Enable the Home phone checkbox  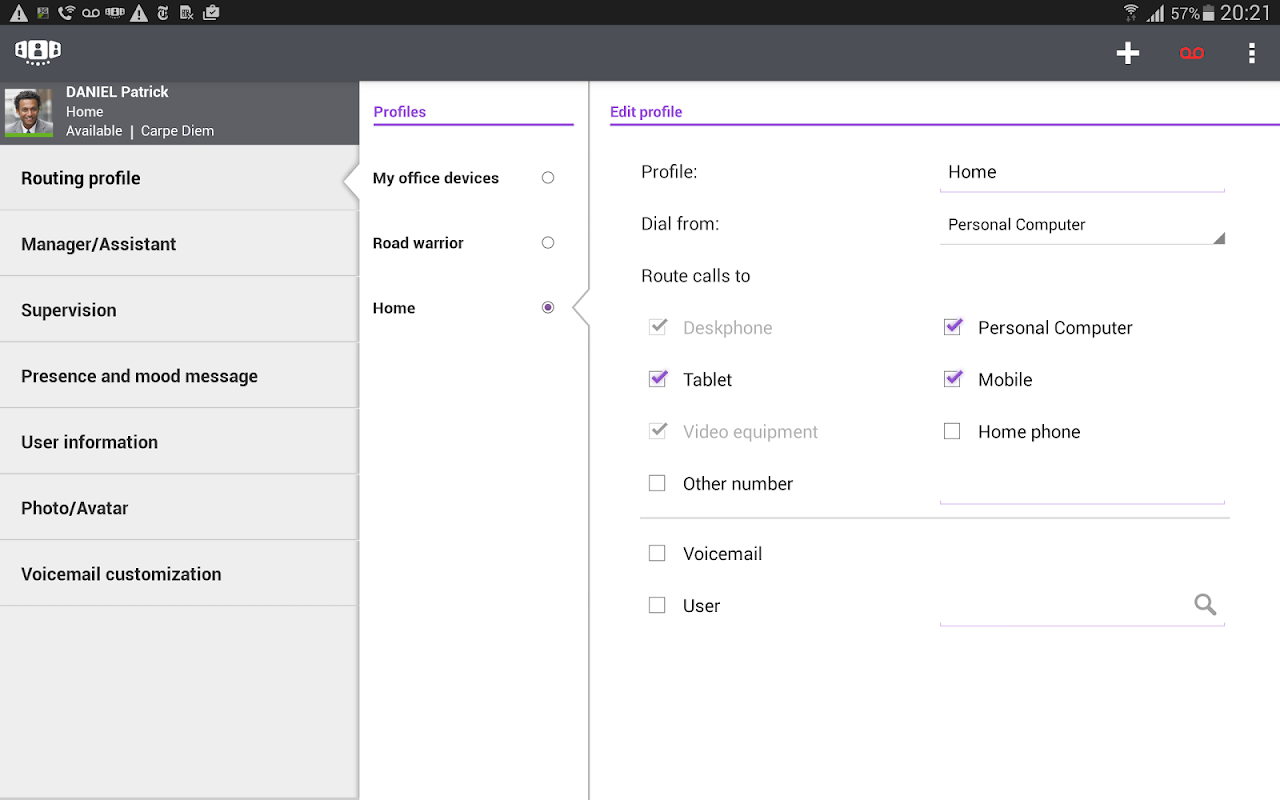click(x=952, y=431)
